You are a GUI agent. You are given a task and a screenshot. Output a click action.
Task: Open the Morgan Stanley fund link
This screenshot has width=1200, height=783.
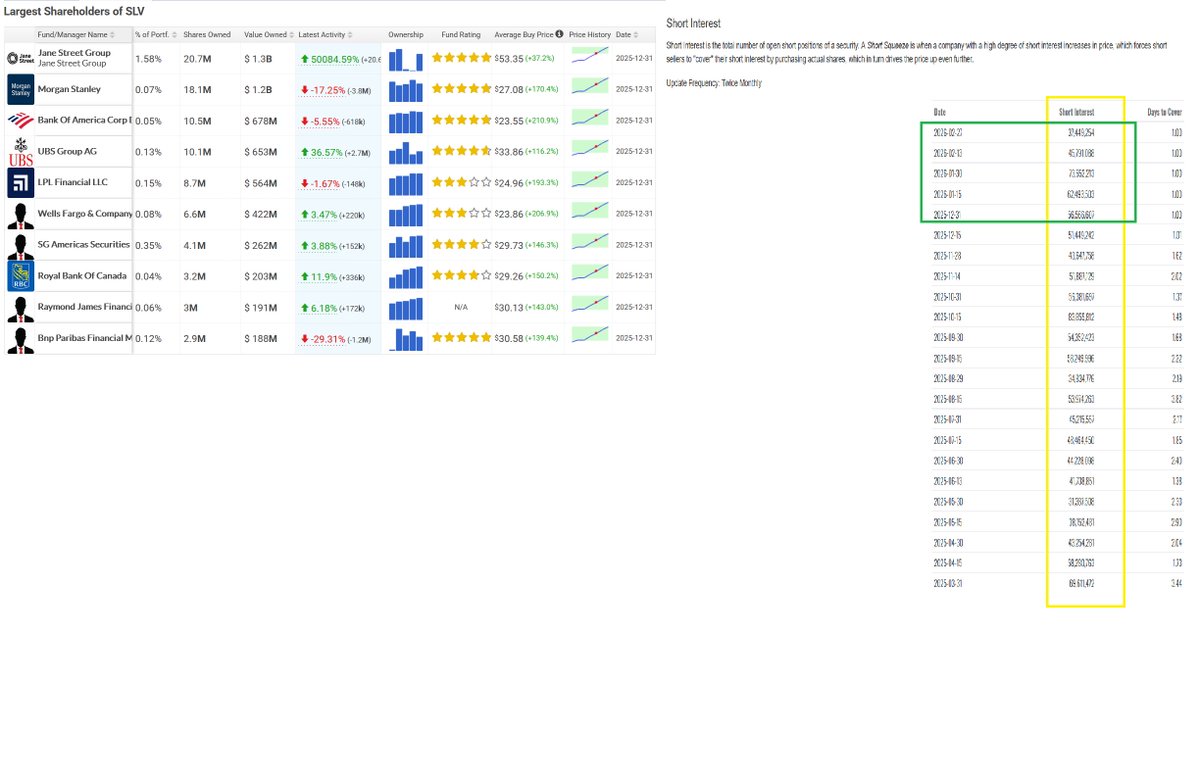69,90
